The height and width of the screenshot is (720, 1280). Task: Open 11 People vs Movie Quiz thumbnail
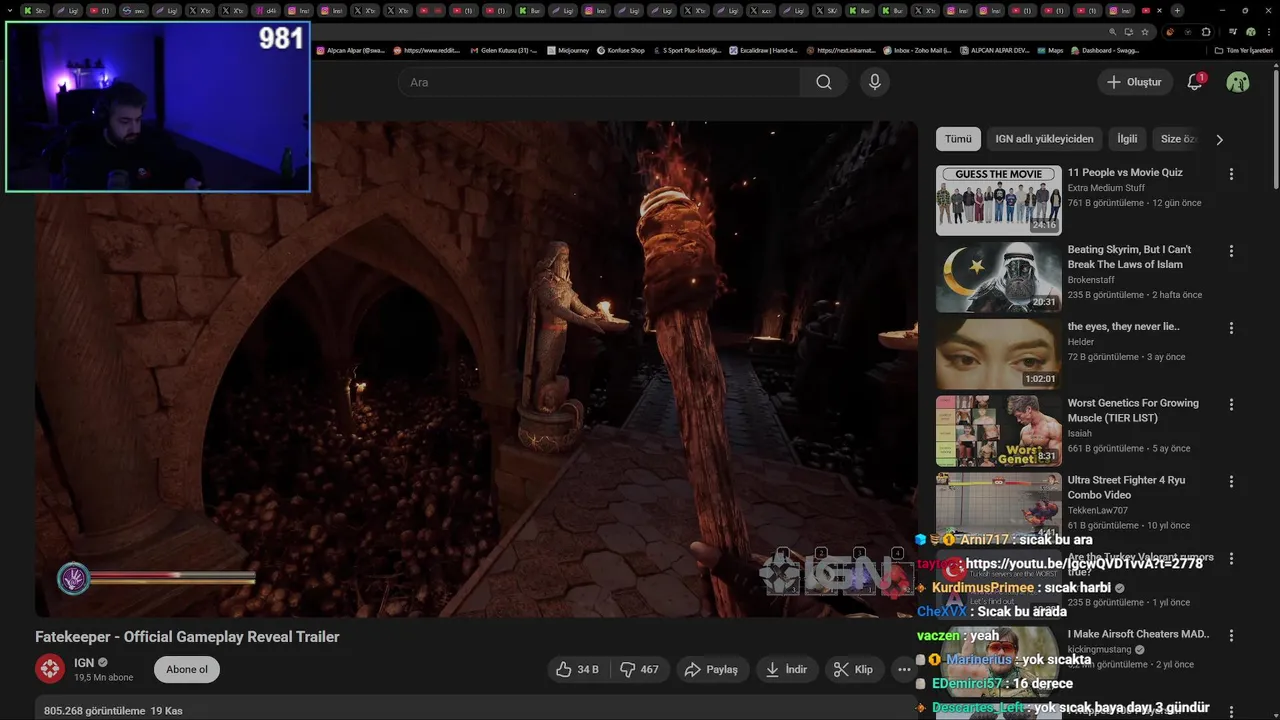tap(999, 200)
